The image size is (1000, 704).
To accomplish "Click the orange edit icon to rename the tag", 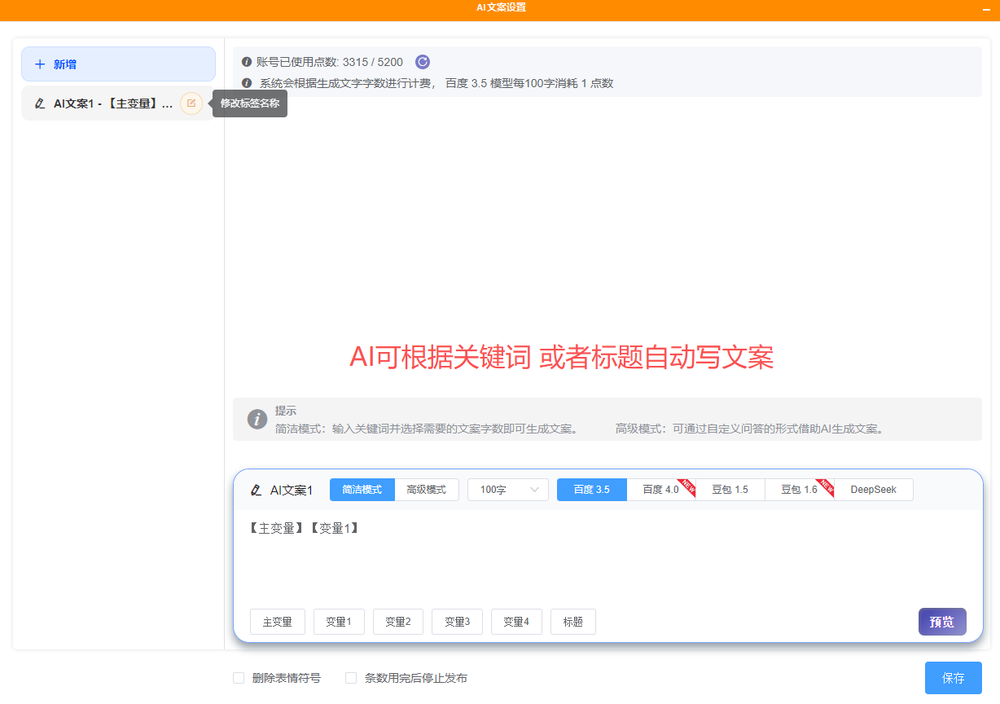I will pyautogui.click(x=191, y=103).
